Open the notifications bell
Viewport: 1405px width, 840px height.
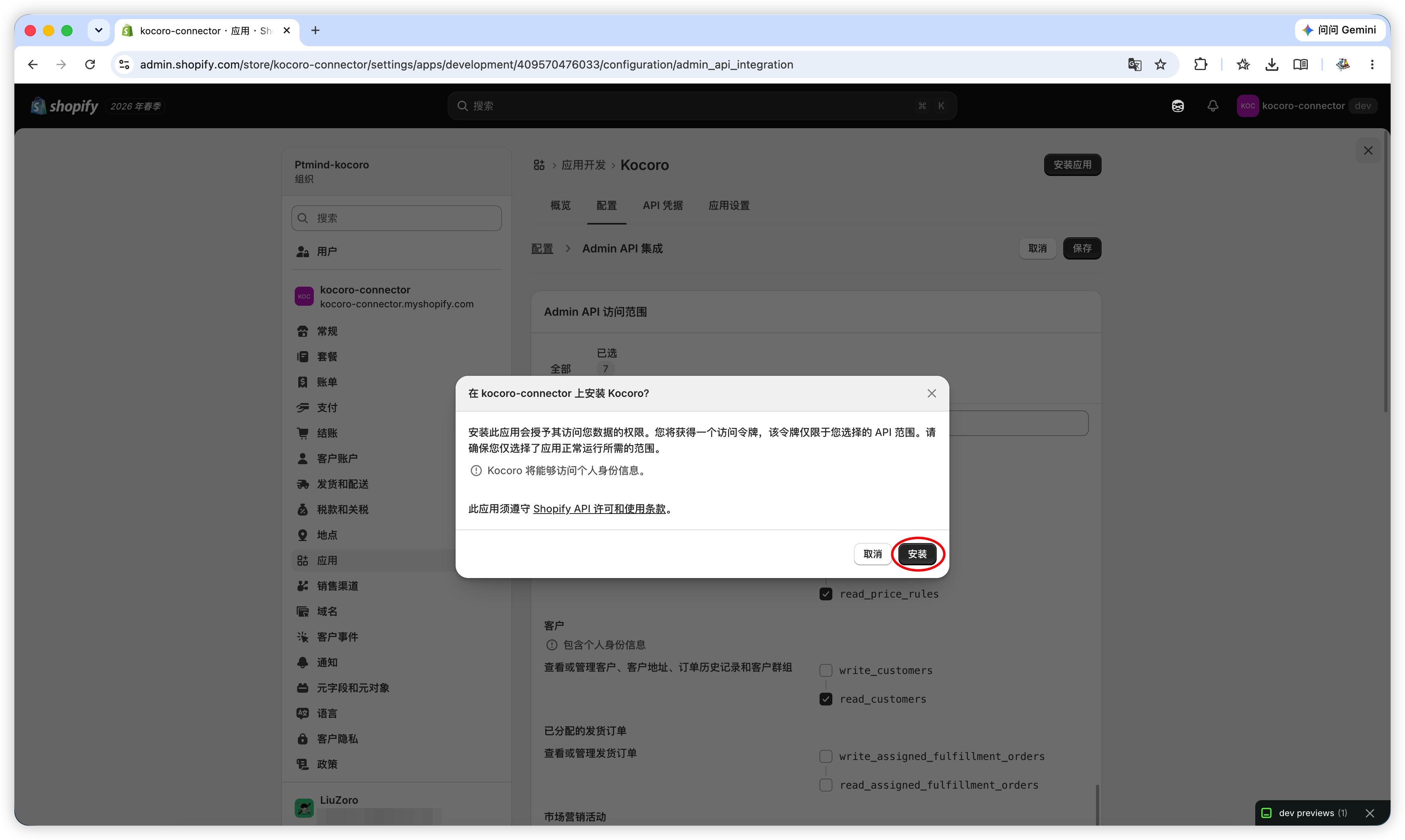(x=1213, y=106)
